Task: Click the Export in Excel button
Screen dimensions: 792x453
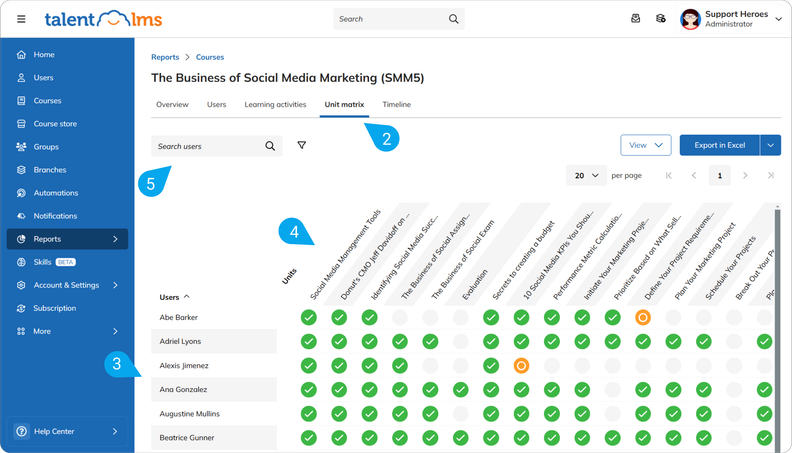Action: click(x=719, y=146)
